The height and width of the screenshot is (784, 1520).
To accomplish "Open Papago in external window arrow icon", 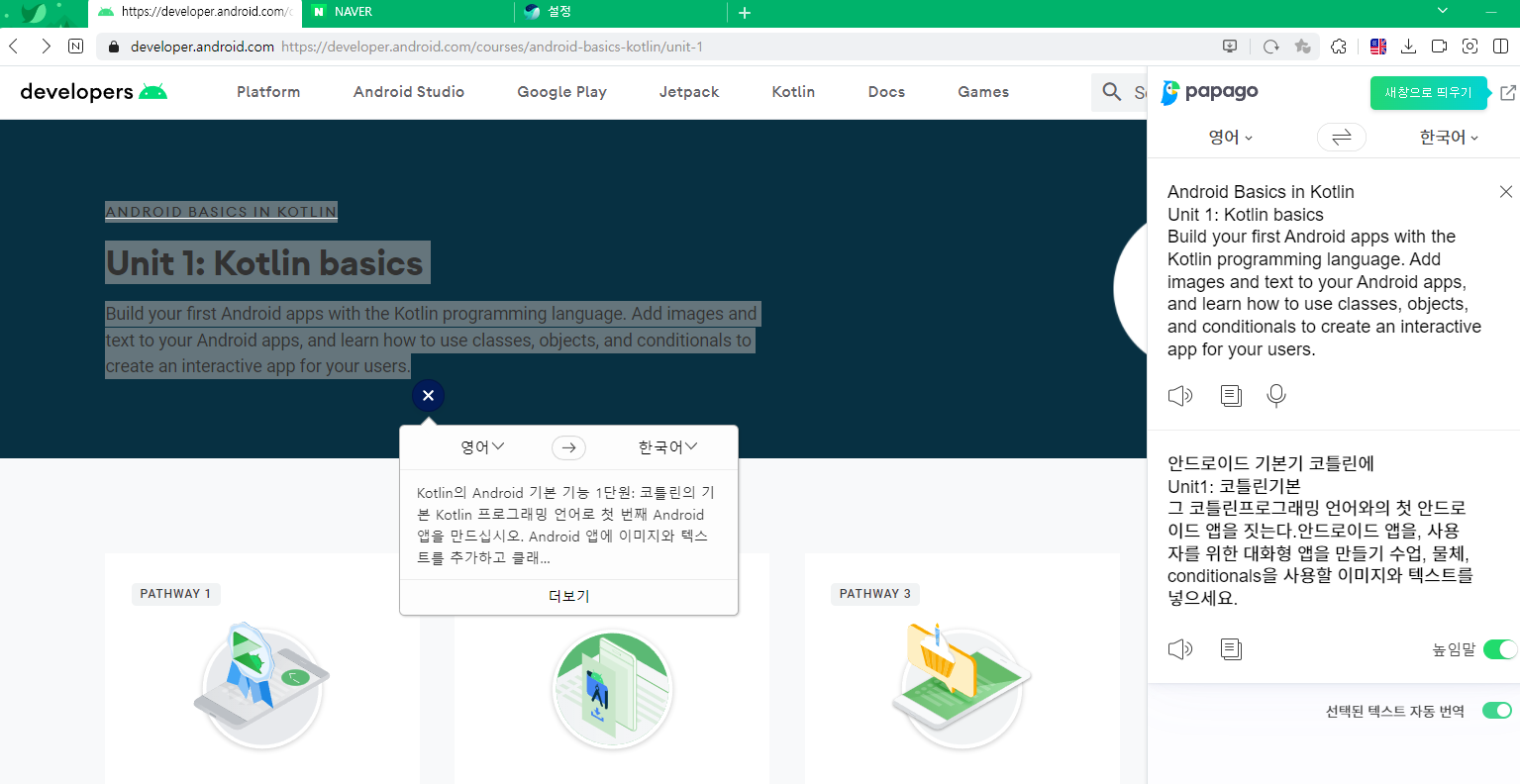I will pos(1507,92).
